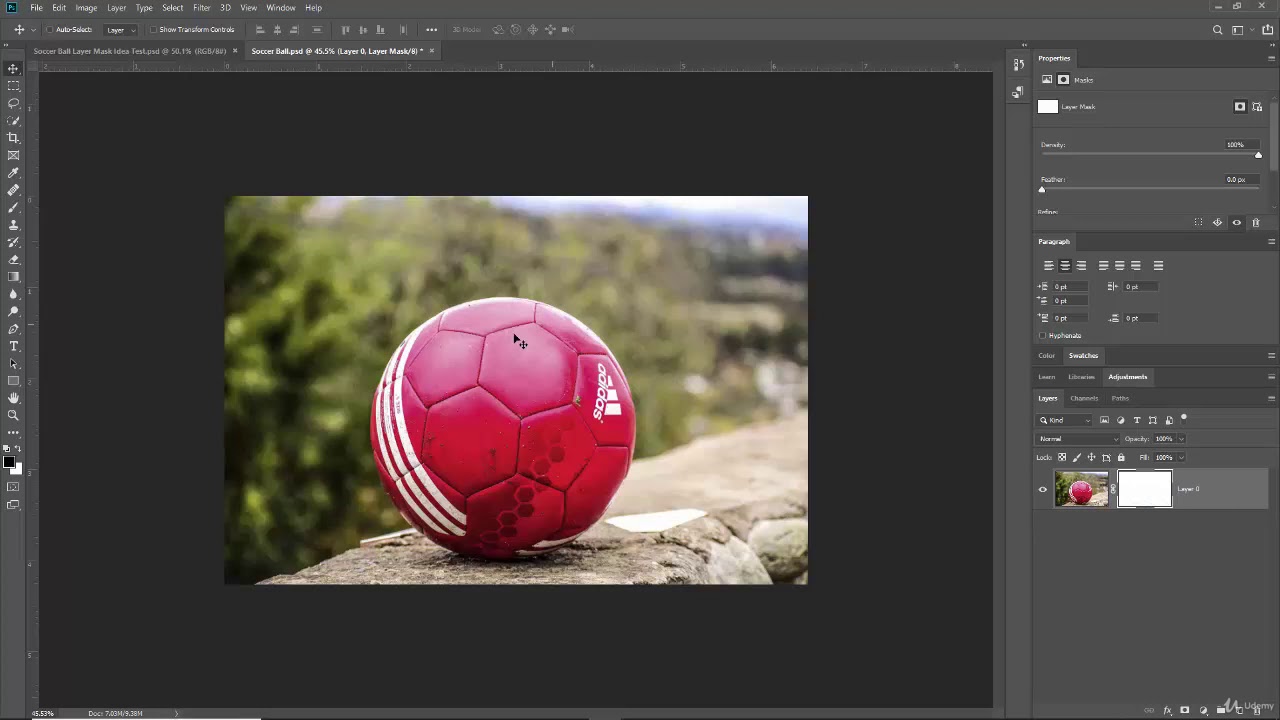Image resolution: width=1280 pixels, height=720 pixels.
Task: Open the Image menu
Action: pos(86,8)
